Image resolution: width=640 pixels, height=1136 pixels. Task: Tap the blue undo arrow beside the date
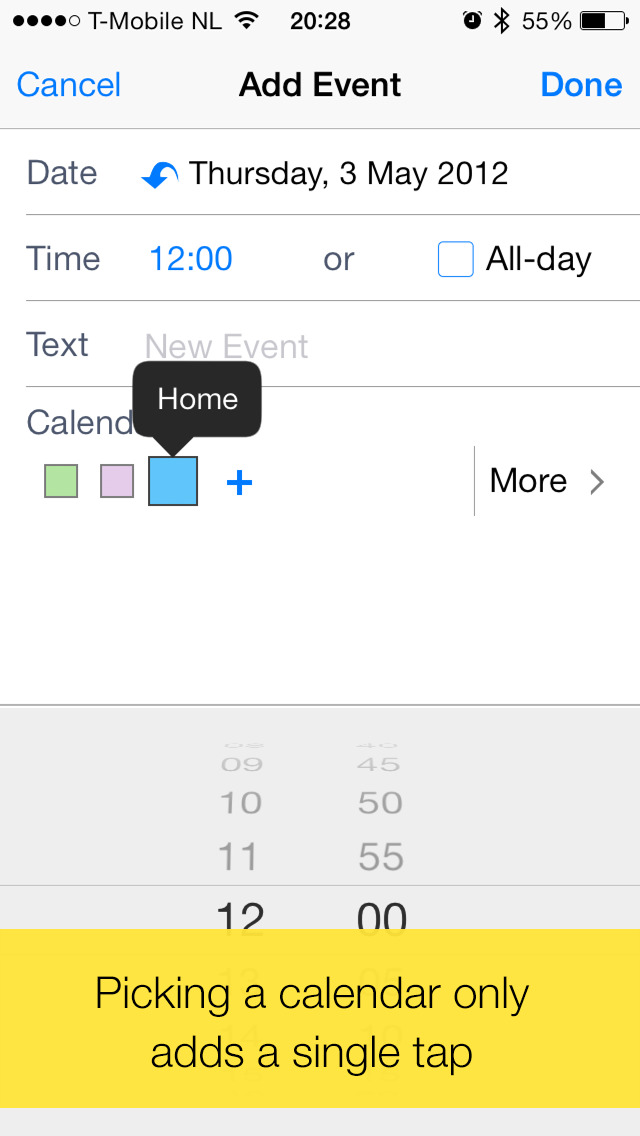(x=160, y=176)
